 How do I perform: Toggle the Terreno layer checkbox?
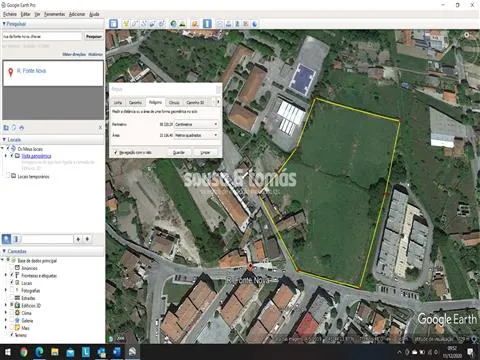(x=12, y=335)
